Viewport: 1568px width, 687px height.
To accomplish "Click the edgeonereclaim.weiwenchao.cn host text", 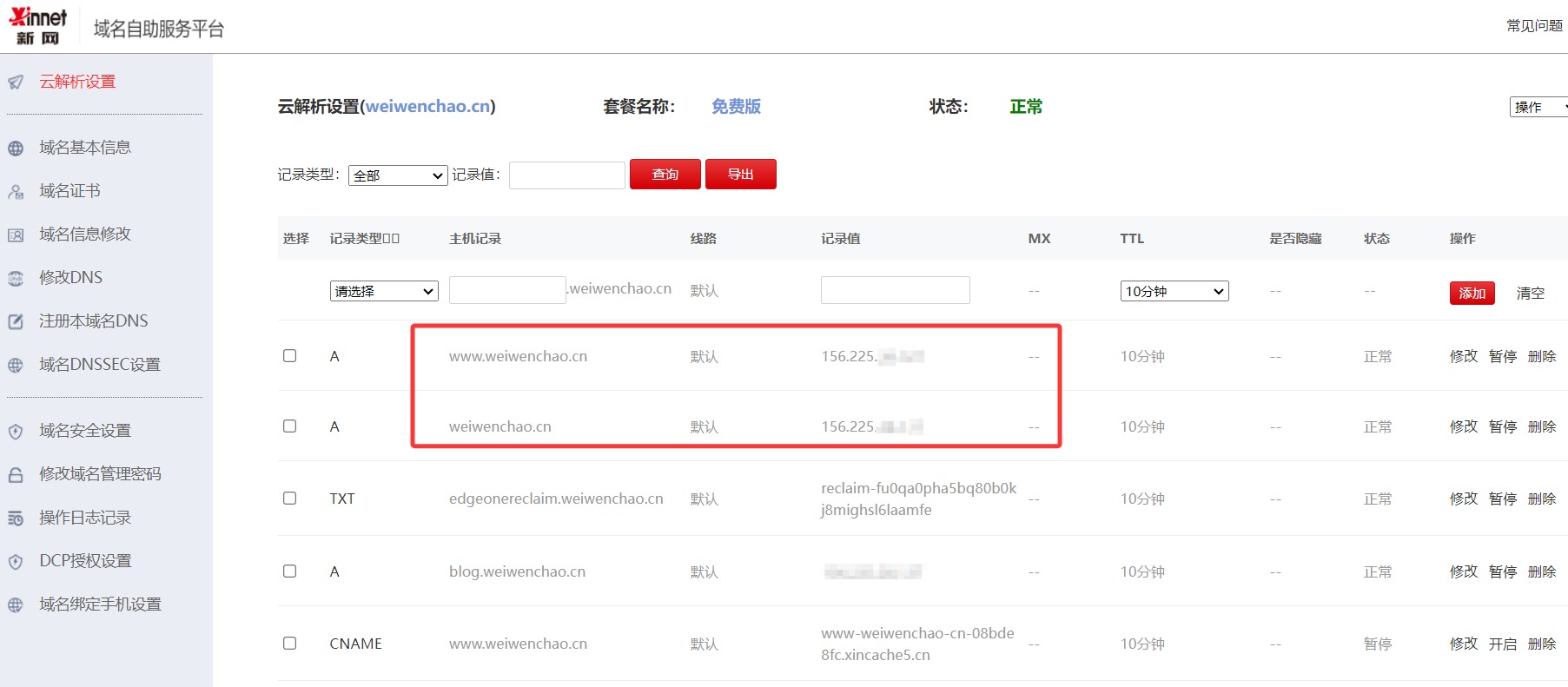I will tap(556, 499).
